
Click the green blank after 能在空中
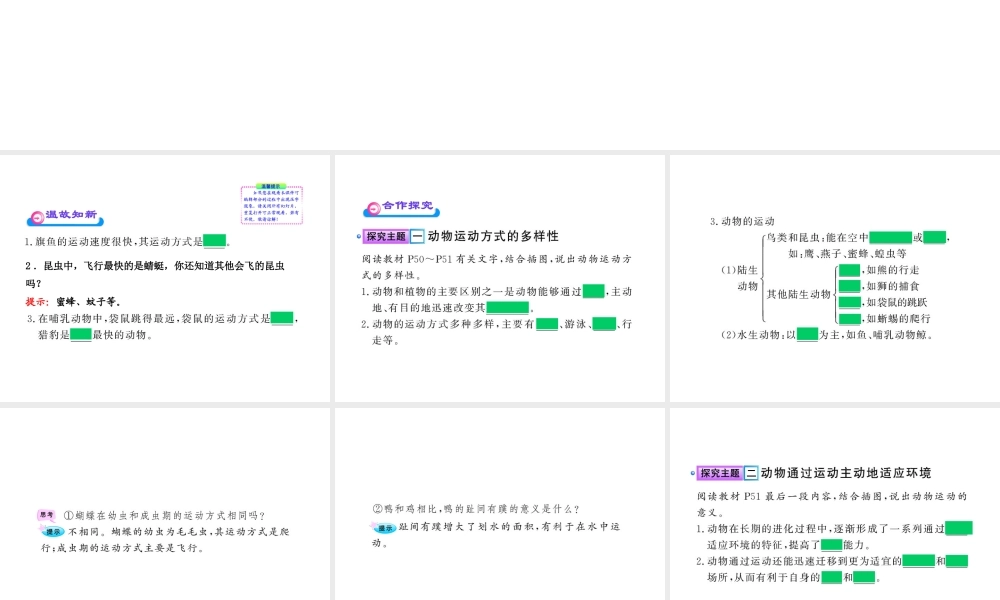[x=890, y=237]
